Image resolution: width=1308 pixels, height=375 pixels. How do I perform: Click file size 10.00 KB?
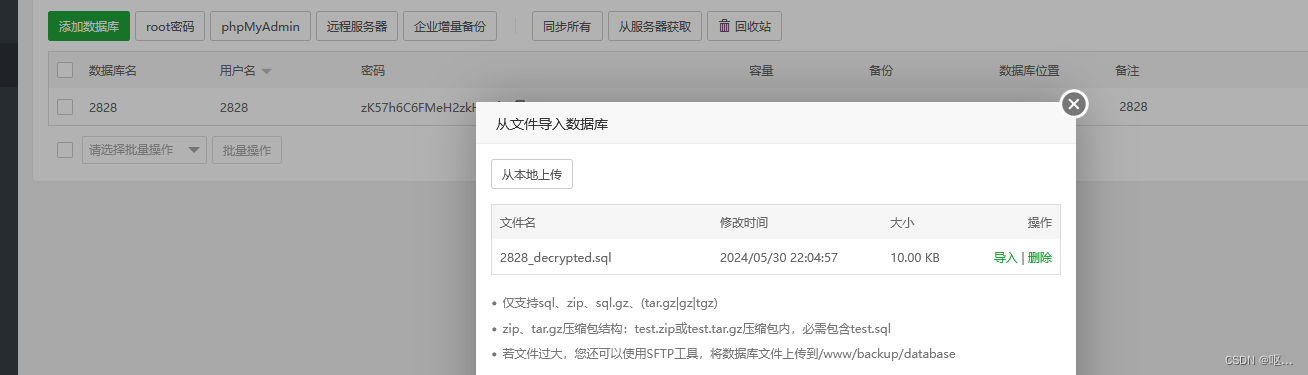(915, 257)
